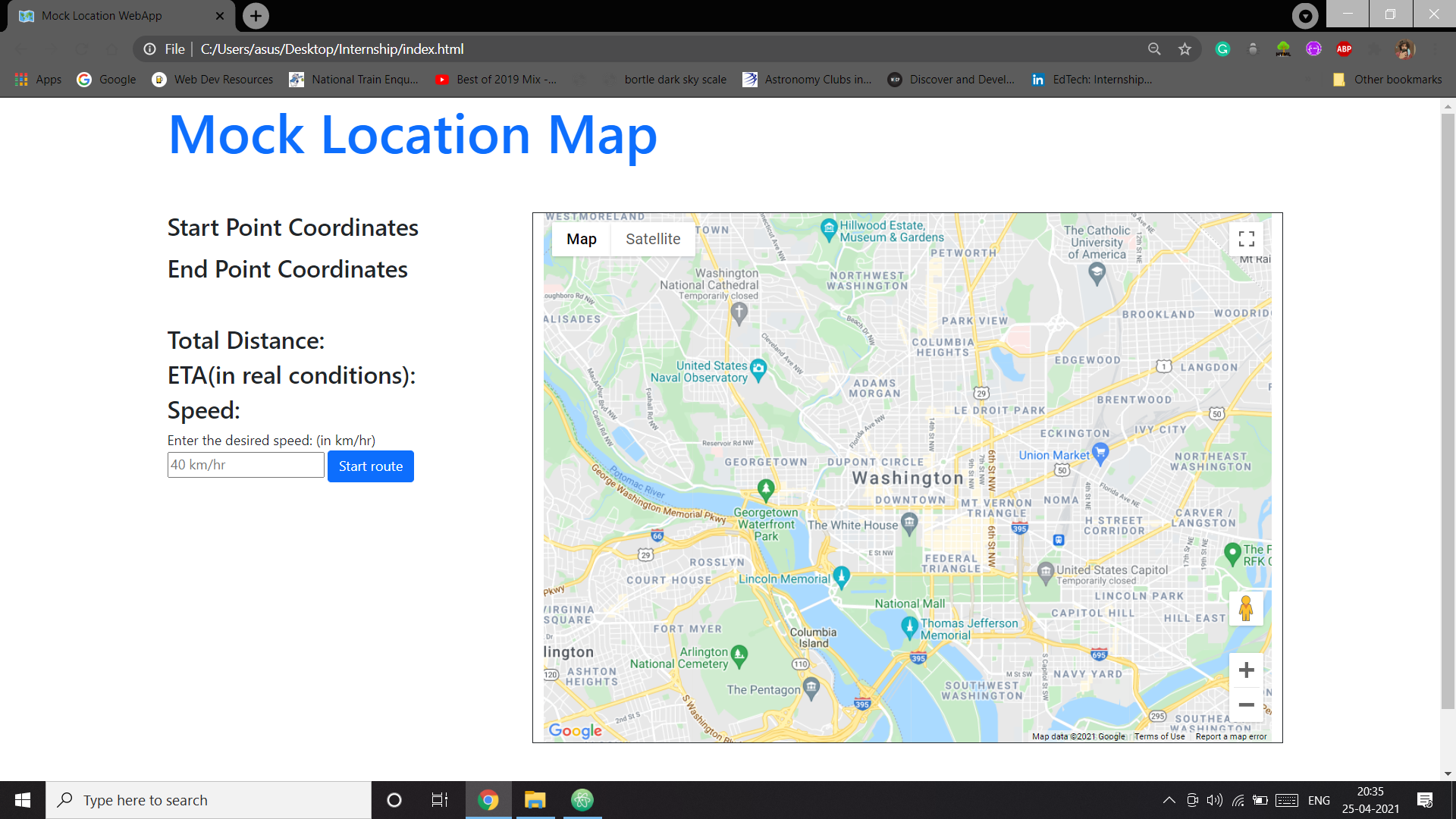Open Task View from the taskbar
Viewport: 1456px width, 819px height.
(x=439, y=799)
